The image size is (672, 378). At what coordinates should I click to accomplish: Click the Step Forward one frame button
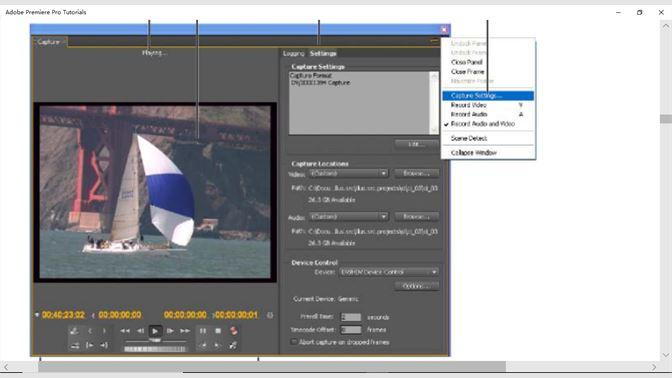tap(170, 331)
